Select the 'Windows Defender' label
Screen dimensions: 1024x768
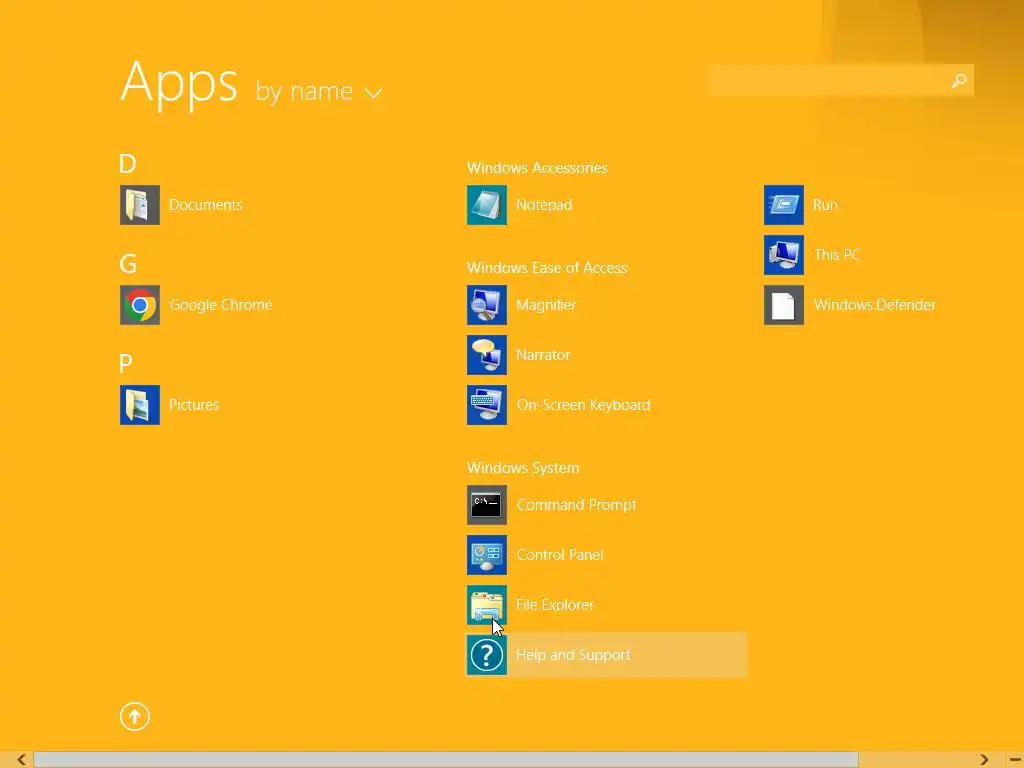875,305
